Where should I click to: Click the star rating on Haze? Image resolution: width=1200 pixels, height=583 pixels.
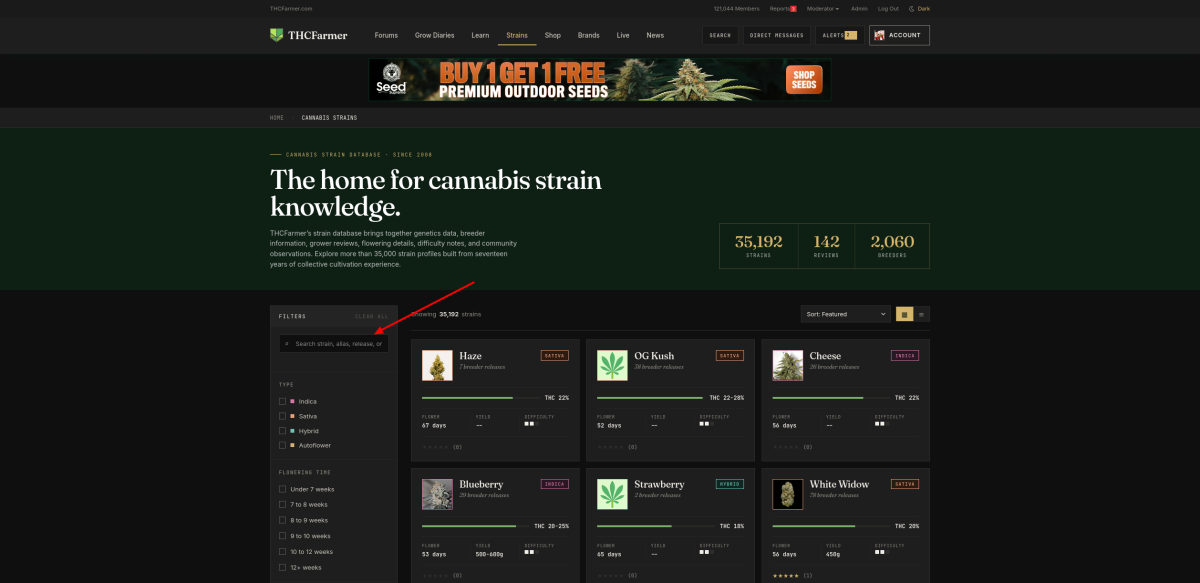[436, 447]
